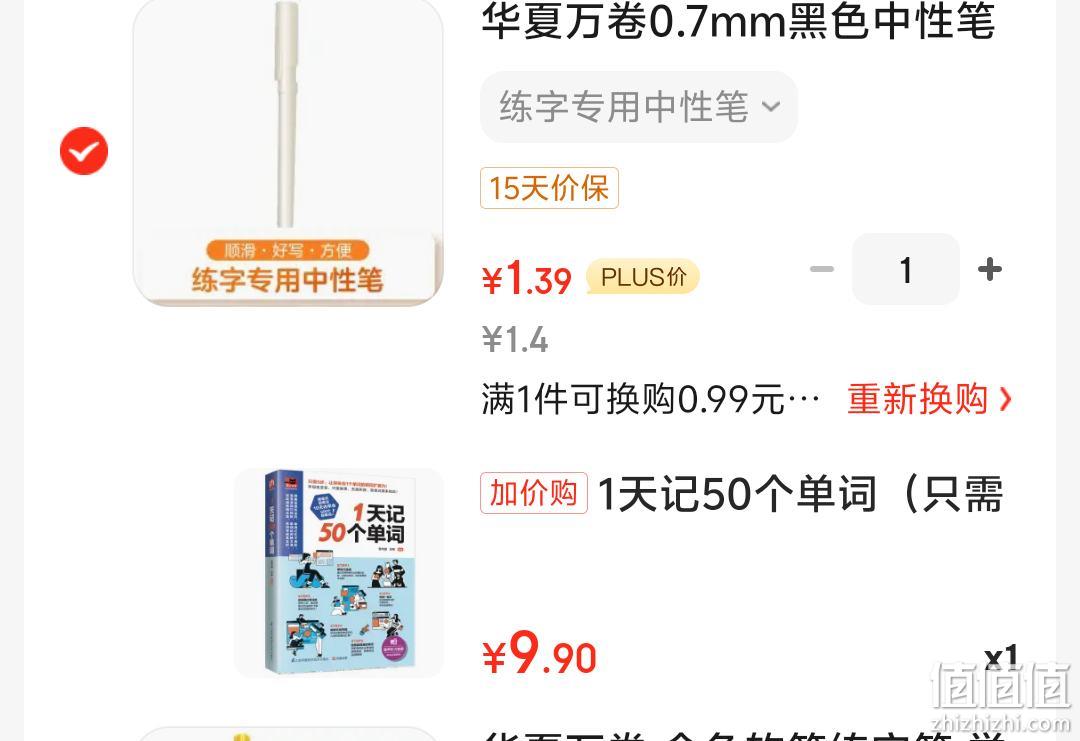This screenshot has width=1080, height=741.
Task: Tap the 重新换购 link
Action: click(917, 399)
